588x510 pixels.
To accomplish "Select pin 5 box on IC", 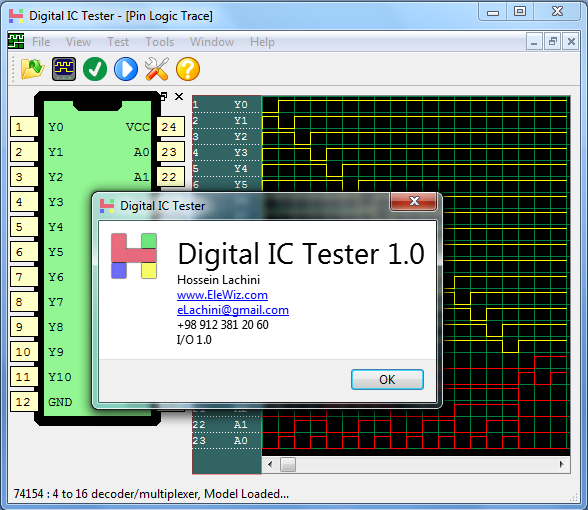I will 24,227.
